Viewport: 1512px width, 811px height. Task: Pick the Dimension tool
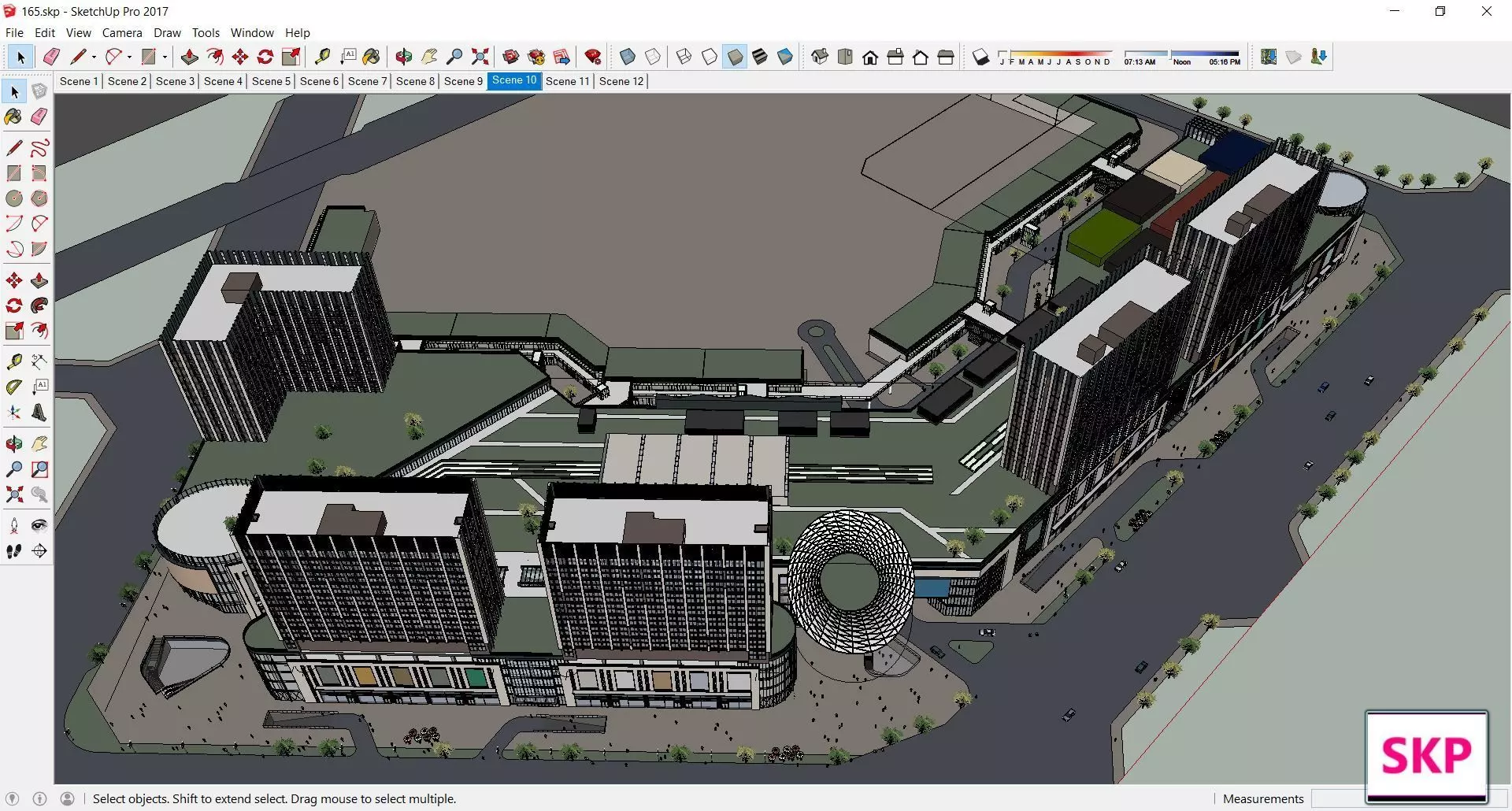[x=39, y=362]
